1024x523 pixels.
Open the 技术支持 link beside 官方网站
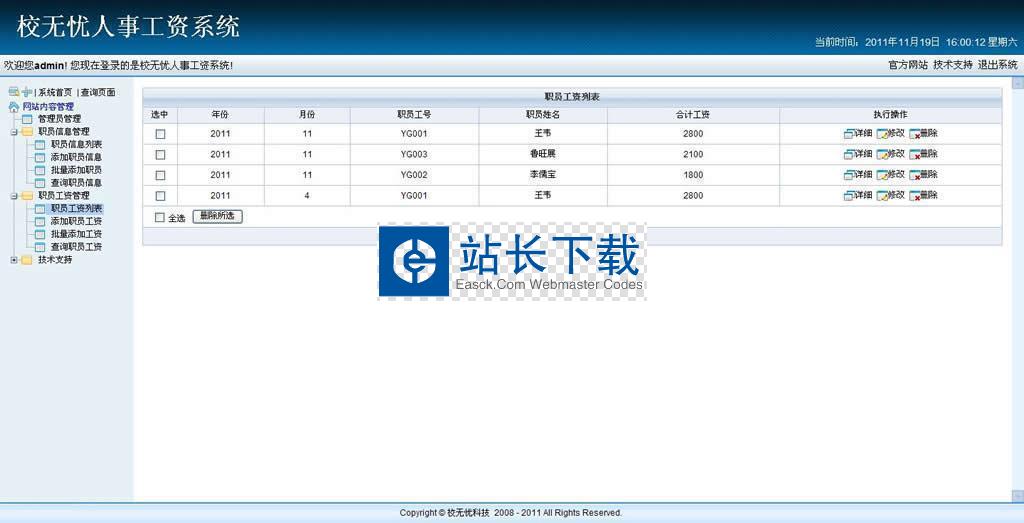point(953,65)
